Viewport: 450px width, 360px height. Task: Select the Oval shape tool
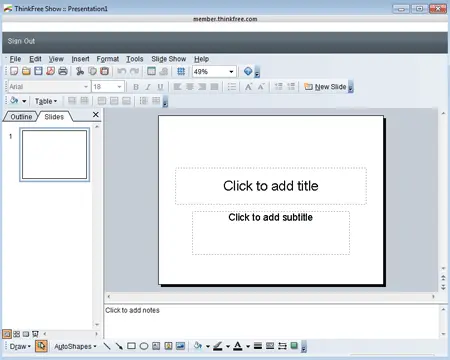[144, 346]
